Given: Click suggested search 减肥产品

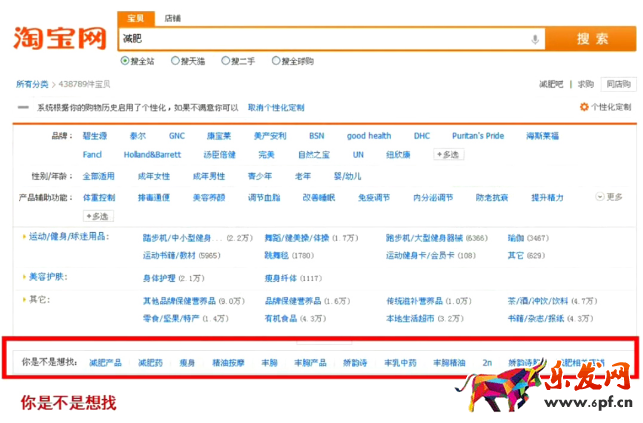Looking at the screenshot, I should tap(105, 363).
